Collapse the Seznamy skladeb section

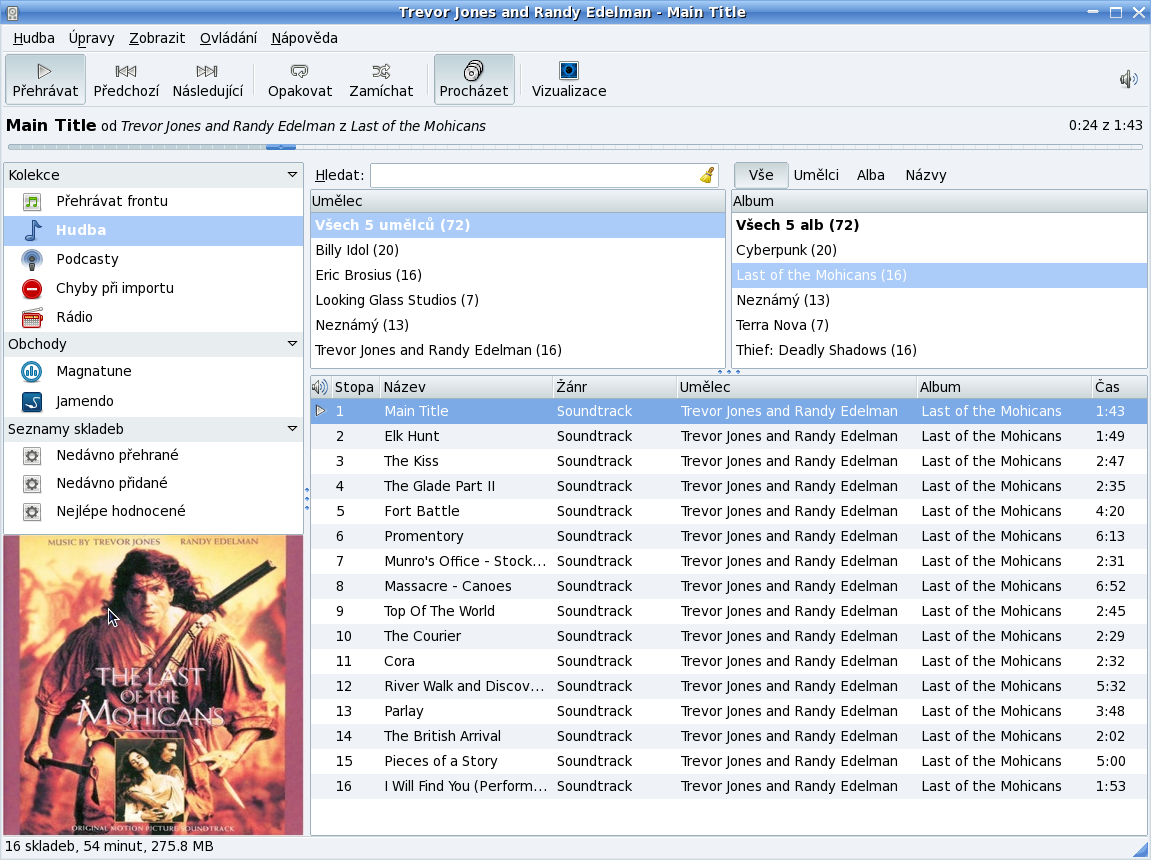(292, 429)
